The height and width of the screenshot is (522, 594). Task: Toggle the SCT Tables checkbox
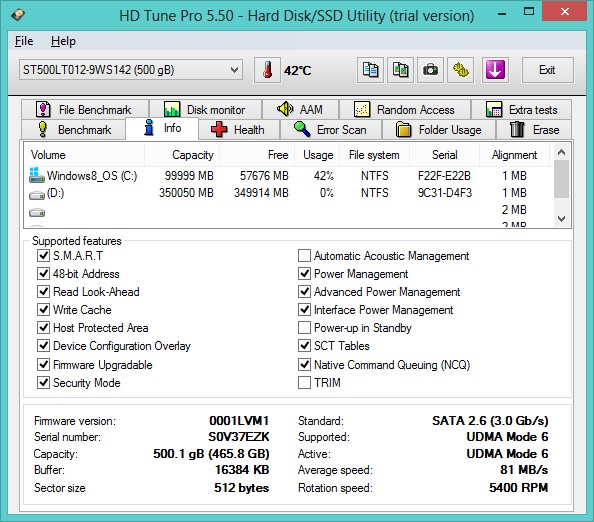click(304, 345)
